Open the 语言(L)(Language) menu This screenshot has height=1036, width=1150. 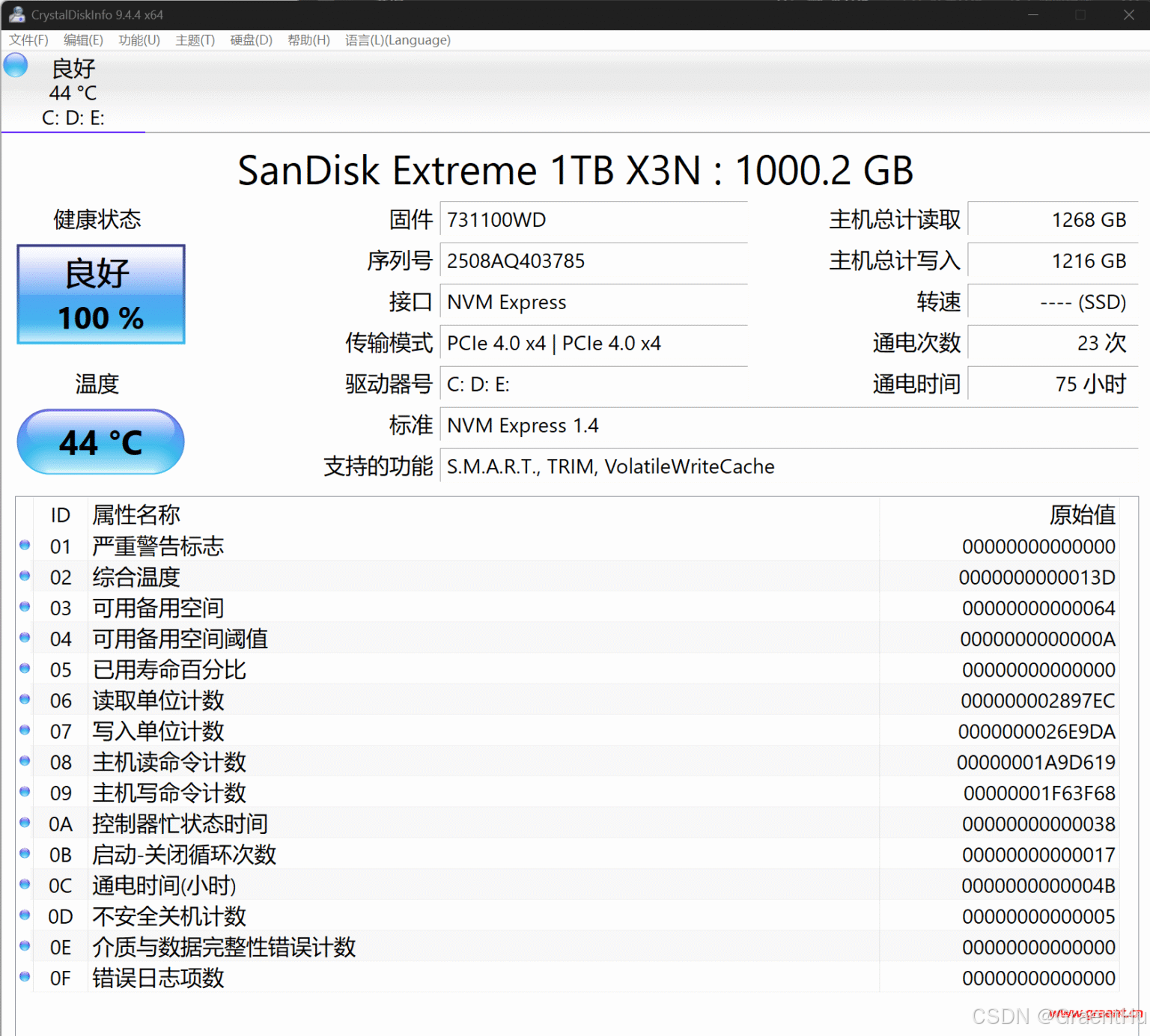coord(398,40)
